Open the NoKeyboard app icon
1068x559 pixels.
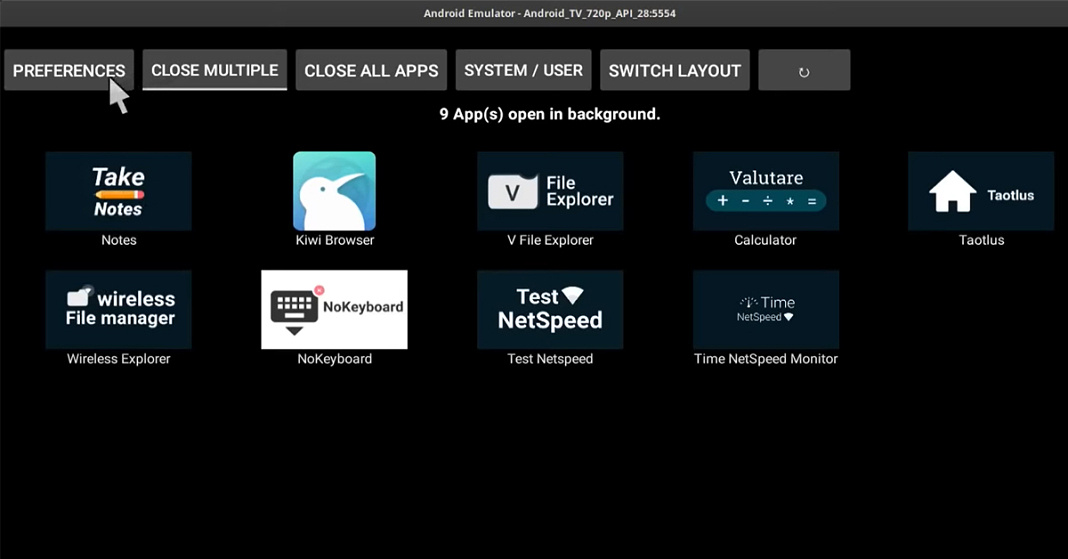point(334,310)
